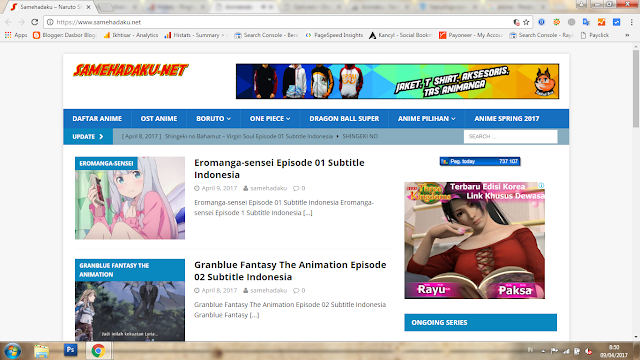Show hidden bookmarks with double chevron
The width and height of the screenshot is (640, 360).
click(x=627, y=35)
